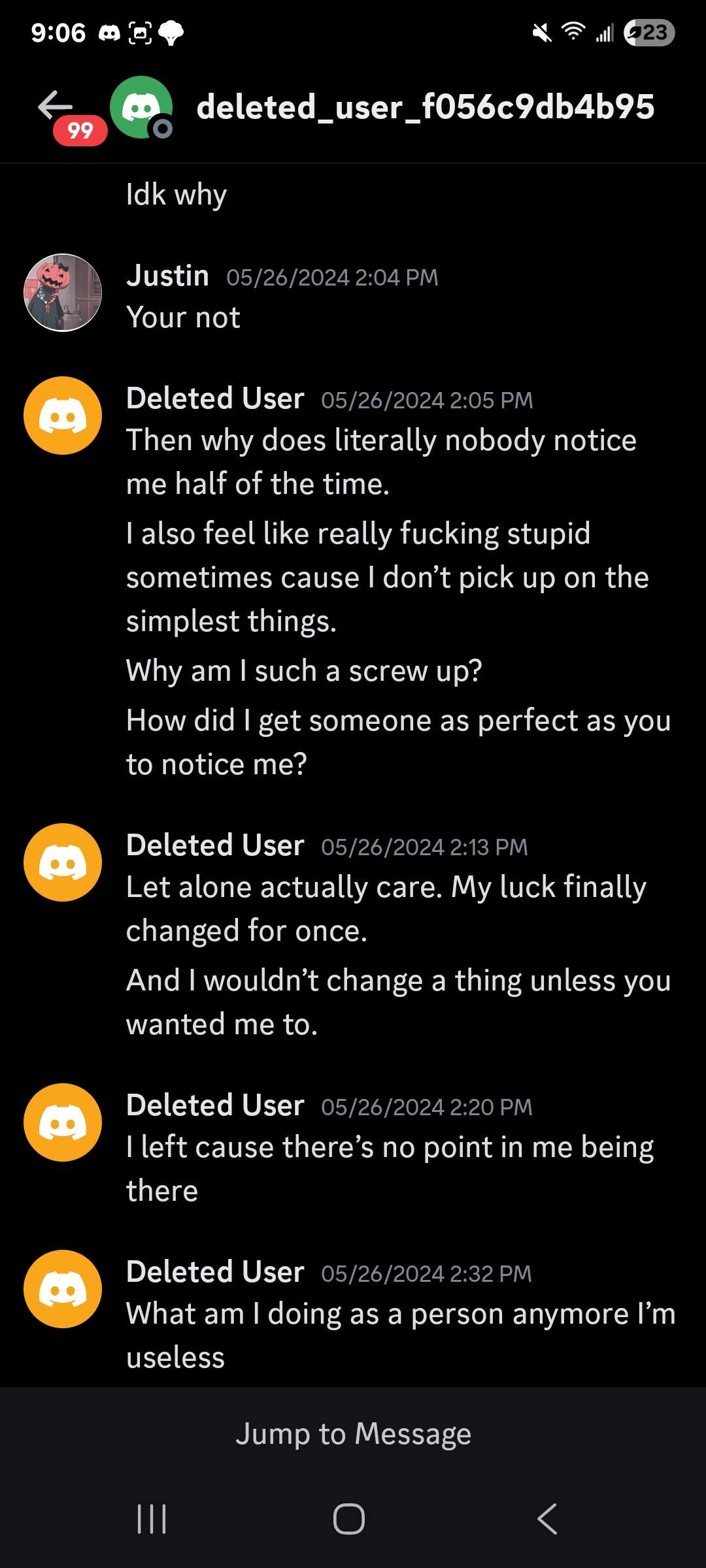706x1568 pixels.
Task: Tap Deleted User name at 2:20 PM
Action: (215, 1105)
